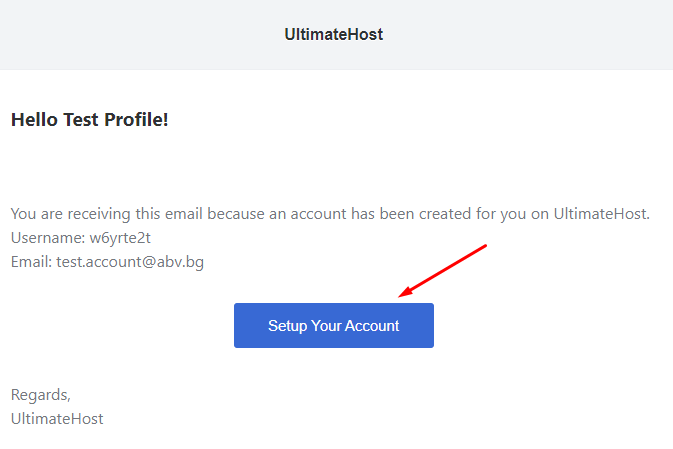This screenshot has height=449, width=673.
Task: Click the 'Email:' label text
Action: (x=31, y=262)
